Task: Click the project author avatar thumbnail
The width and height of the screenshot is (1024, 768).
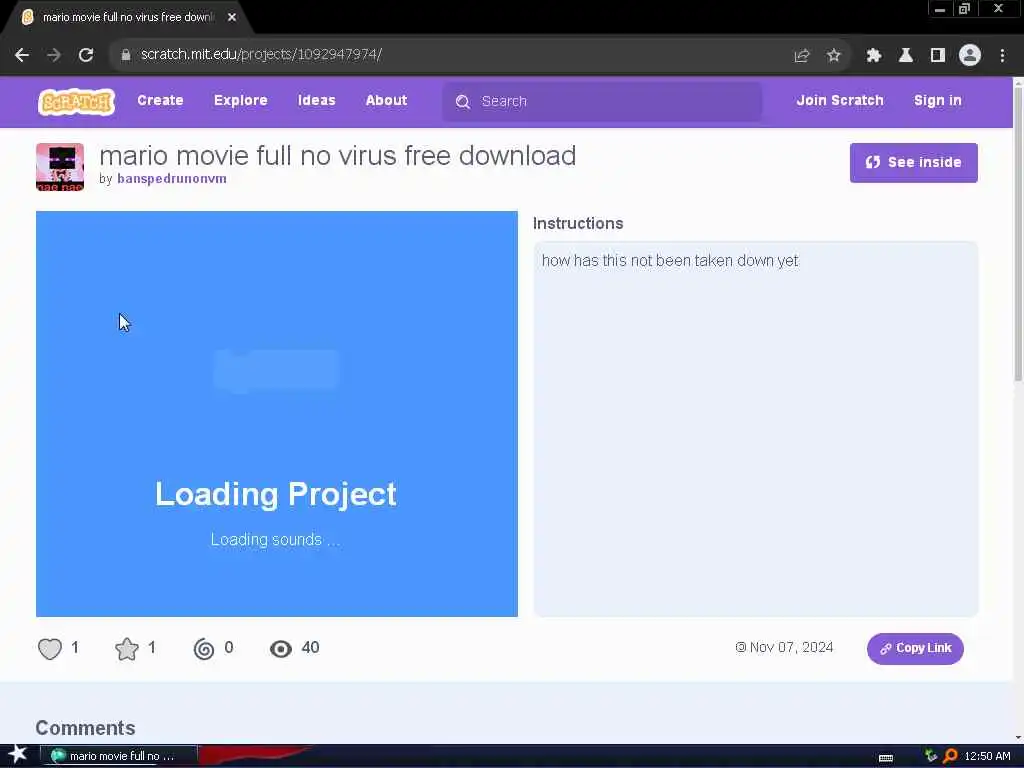Action: tap(59, 167)
